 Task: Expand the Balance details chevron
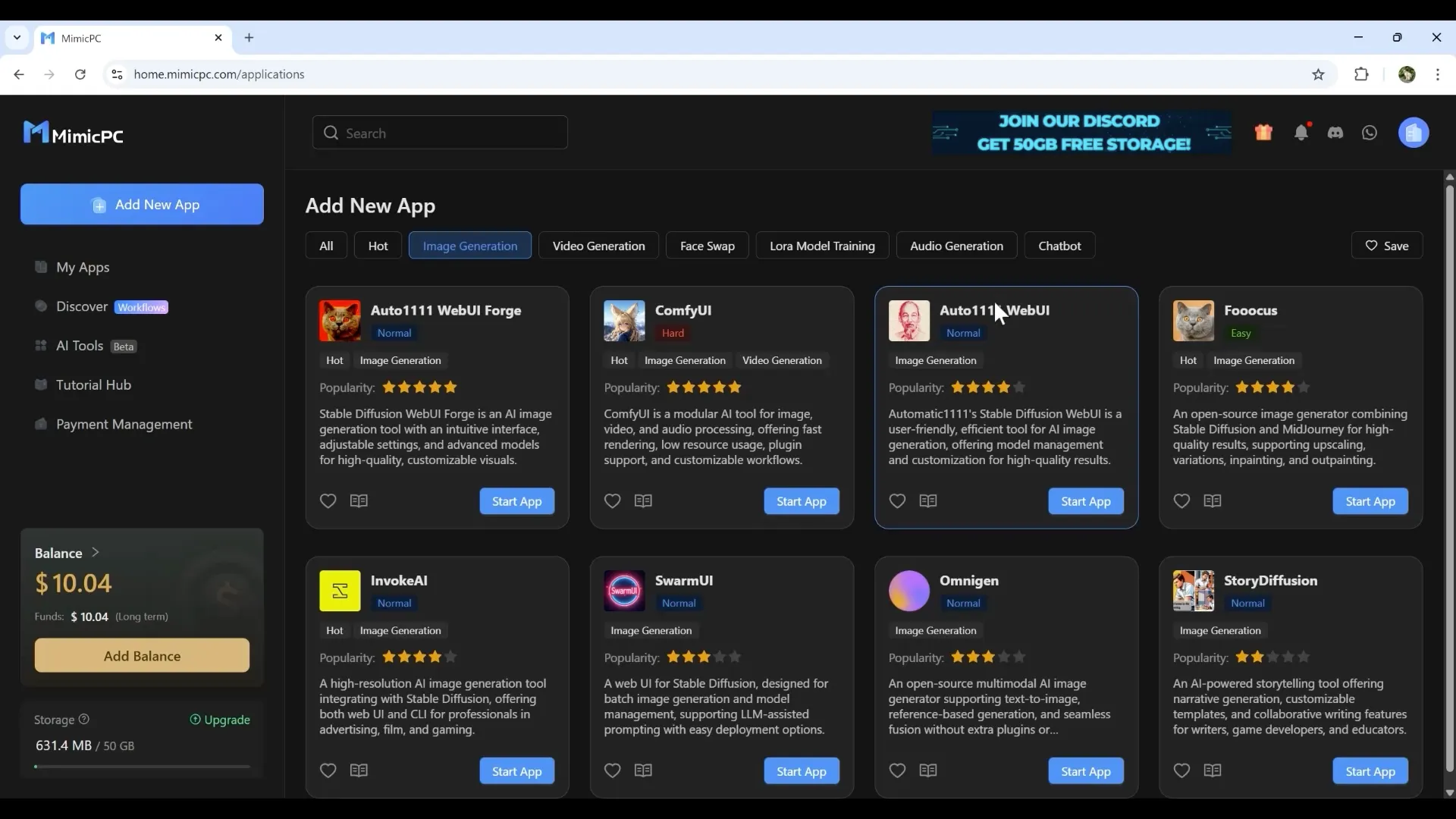pyautogui.click(x=95, y=552)
